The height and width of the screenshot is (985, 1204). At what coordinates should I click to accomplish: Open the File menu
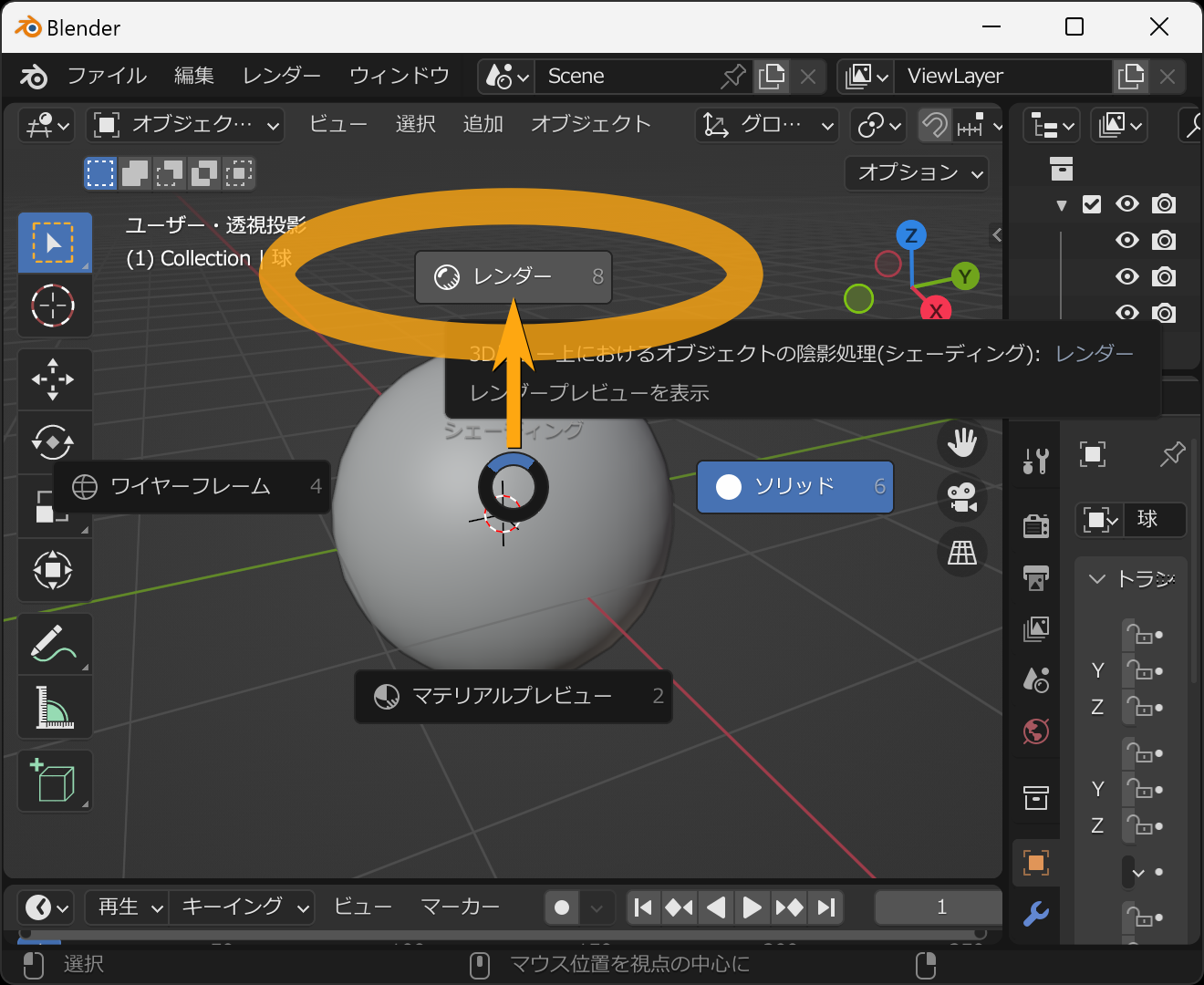point(107,77)
